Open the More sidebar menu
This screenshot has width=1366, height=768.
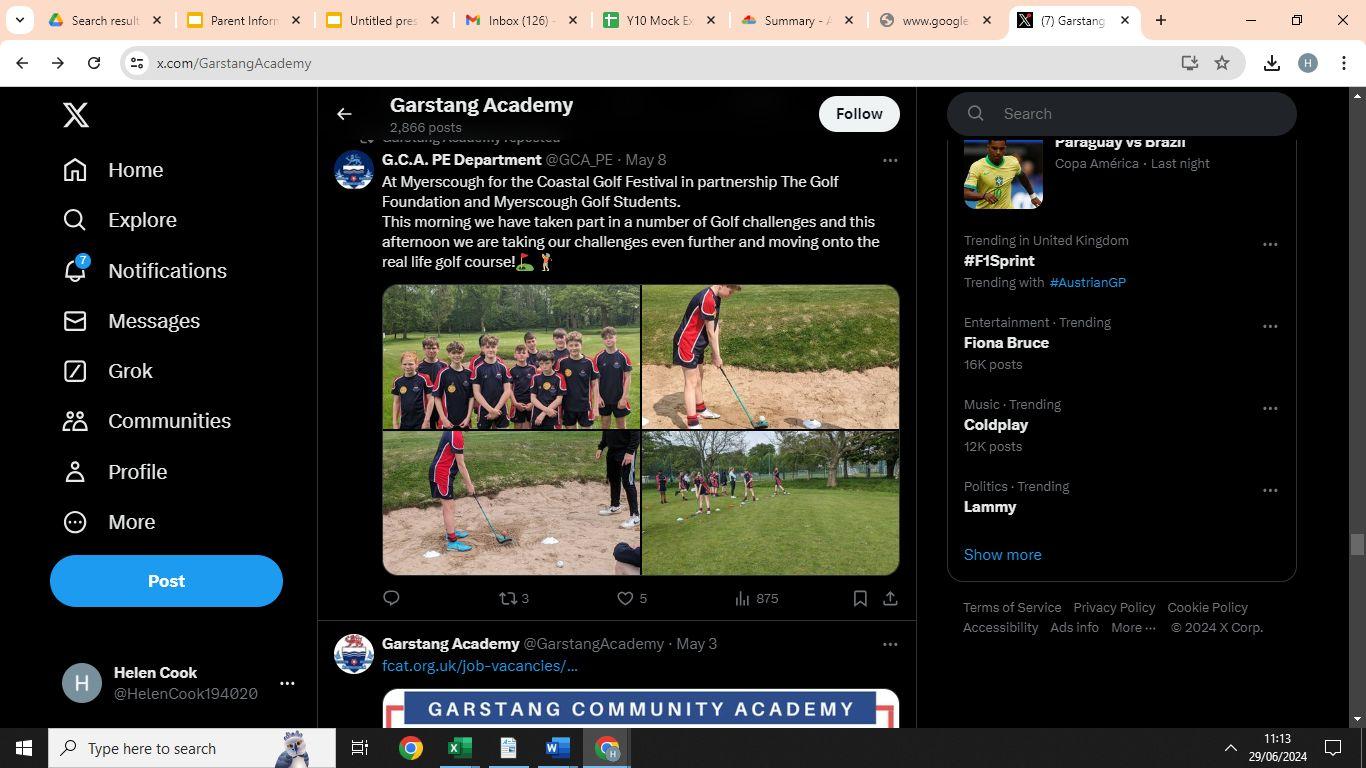pyautogui.click(x=109, y=522)
